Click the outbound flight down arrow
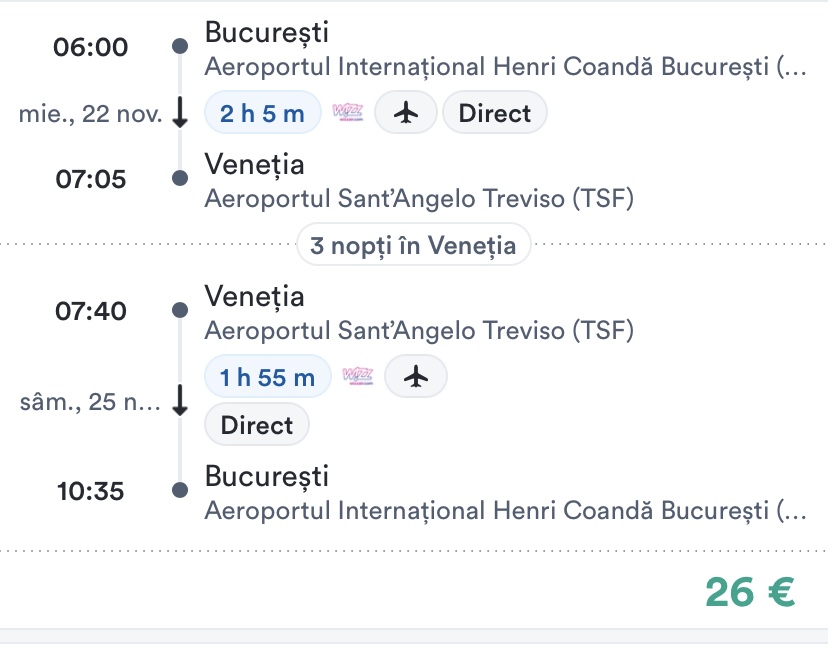 click(180, 113)
